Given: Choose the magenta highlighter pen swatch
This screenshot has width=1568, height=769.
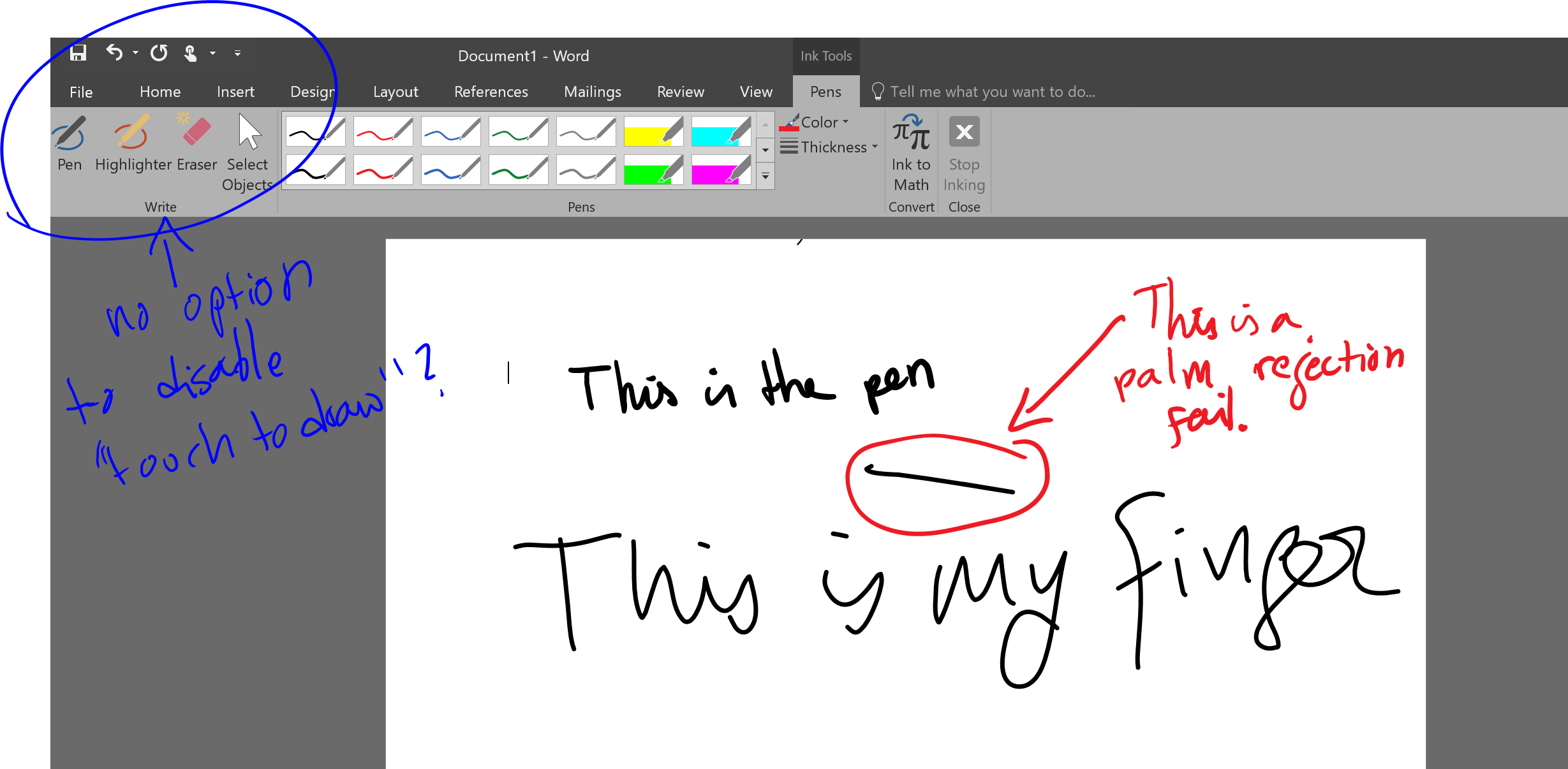Looking at the screenshot, I should point(720,171).
